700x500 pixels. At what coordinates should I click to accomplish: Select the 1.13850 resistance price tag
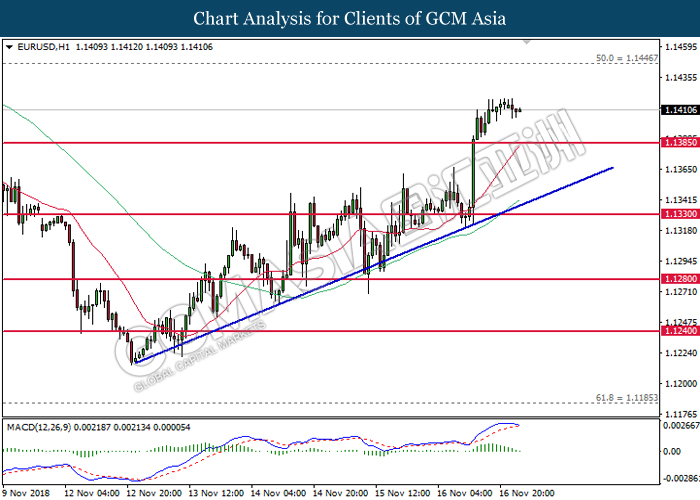click(x=679, y=143)
